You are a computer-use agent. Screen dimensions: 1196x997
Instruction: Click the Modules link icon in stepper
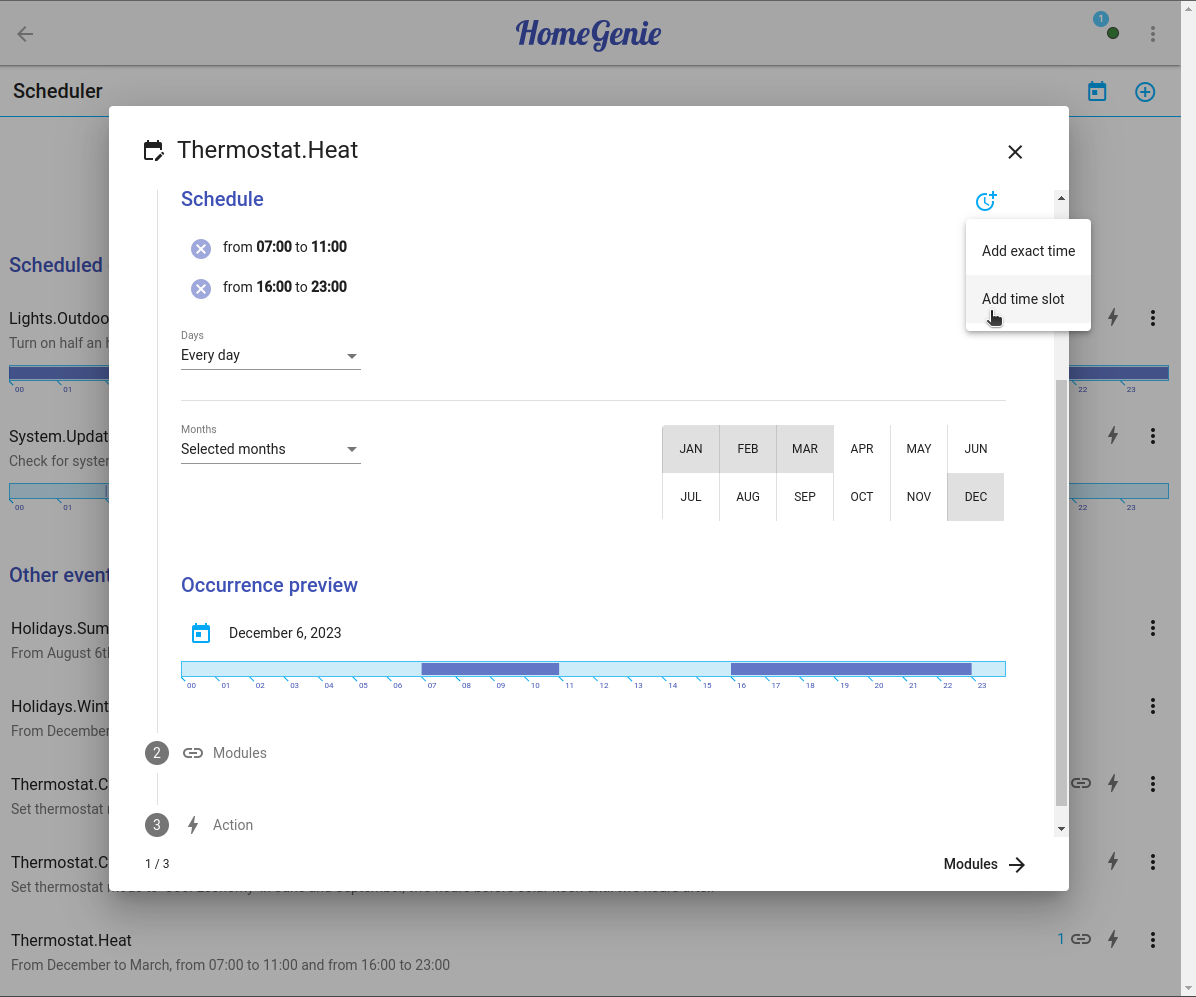click(x=193, y=753)
